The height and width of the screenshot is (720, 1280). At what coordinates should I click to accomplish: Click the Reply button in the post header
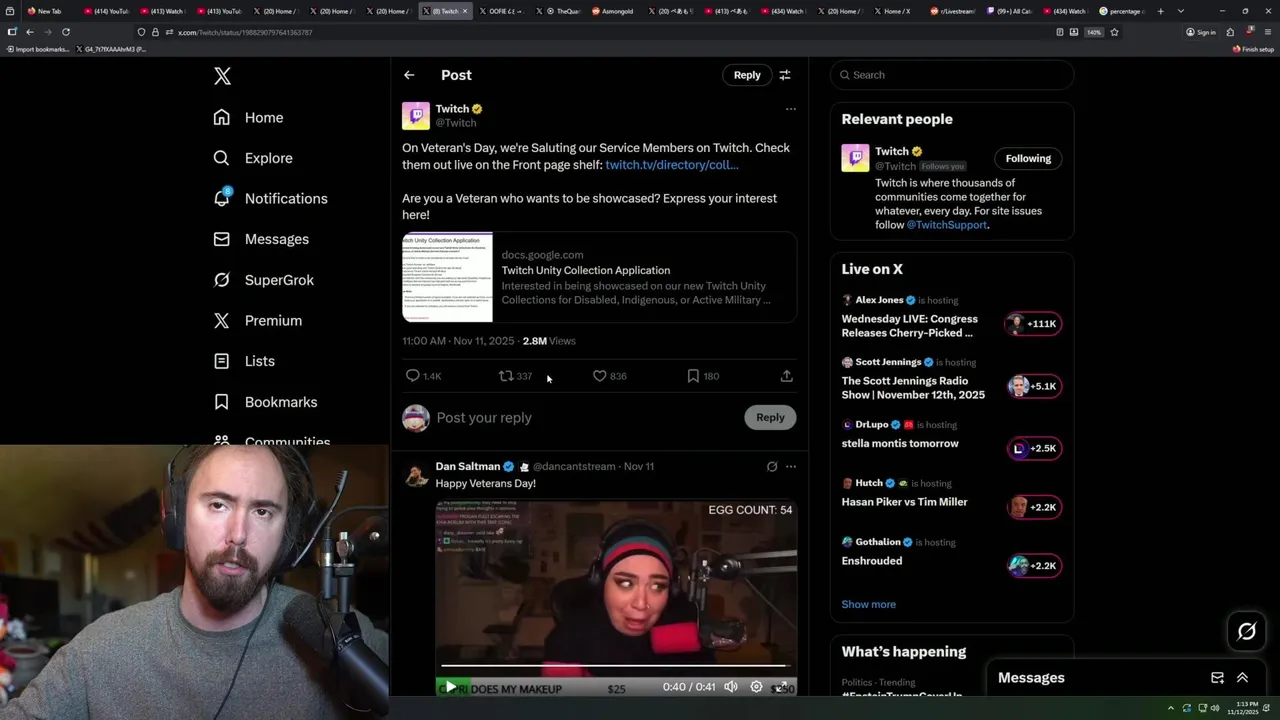[747, 75]
